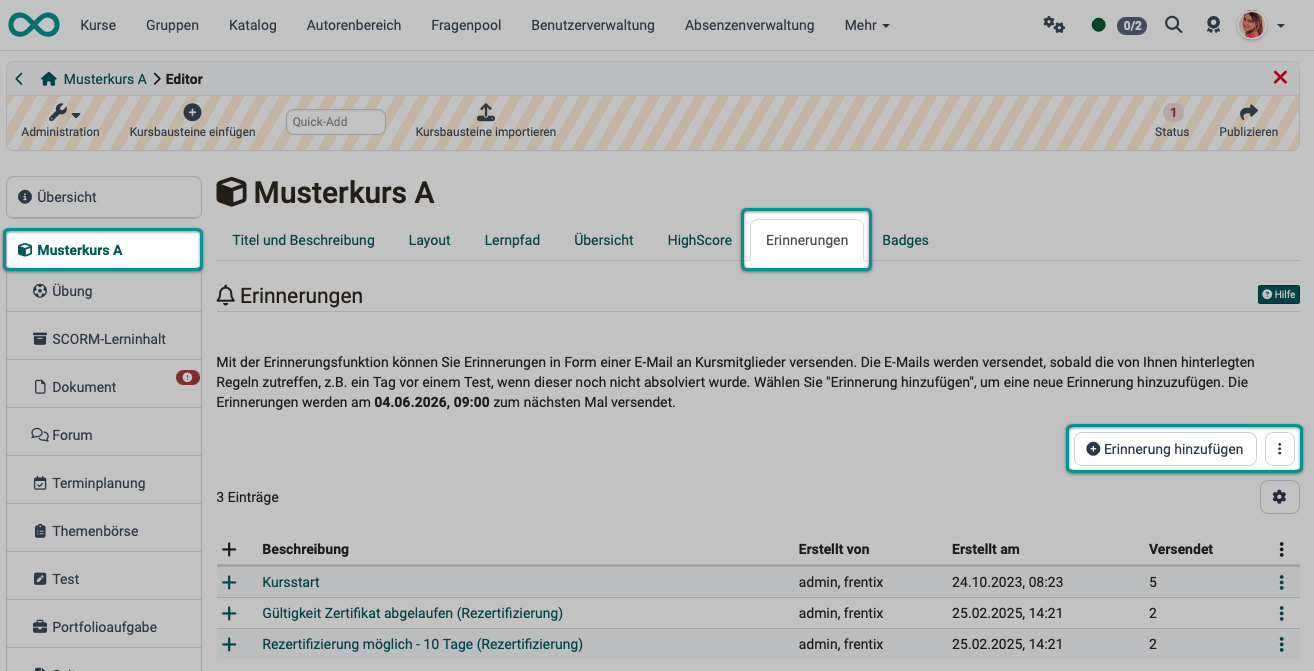Click Erinnerung hinzufügen button
This screenshot has height=671, width=1314.
tap(1165, 449)
